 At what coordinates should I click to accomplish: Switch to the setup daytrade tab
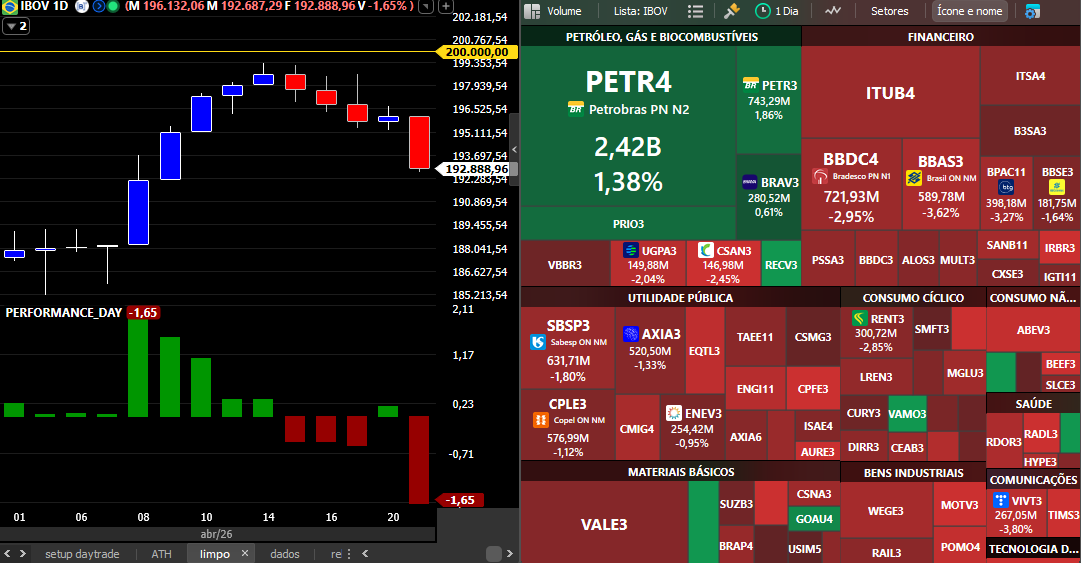coord(82,554)
